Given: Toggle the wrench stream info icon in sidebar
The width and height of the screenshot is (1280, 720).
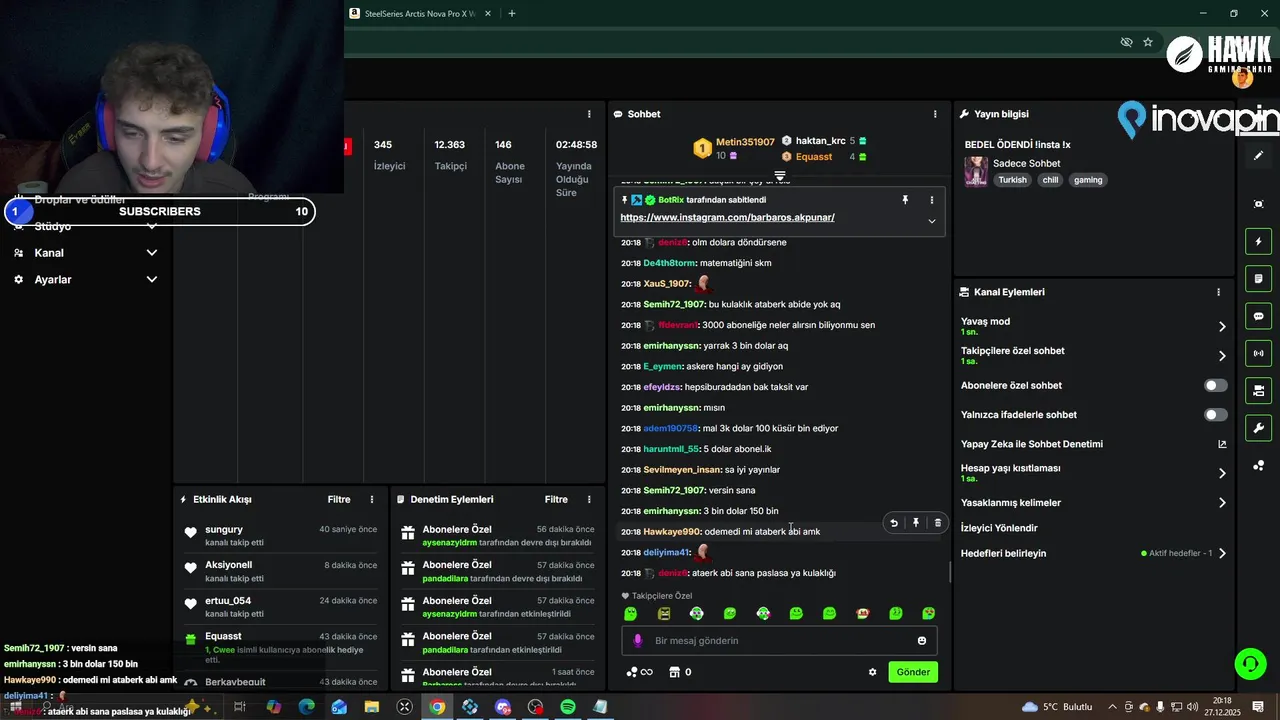Looking at the screenshot, I should 1258,428.
